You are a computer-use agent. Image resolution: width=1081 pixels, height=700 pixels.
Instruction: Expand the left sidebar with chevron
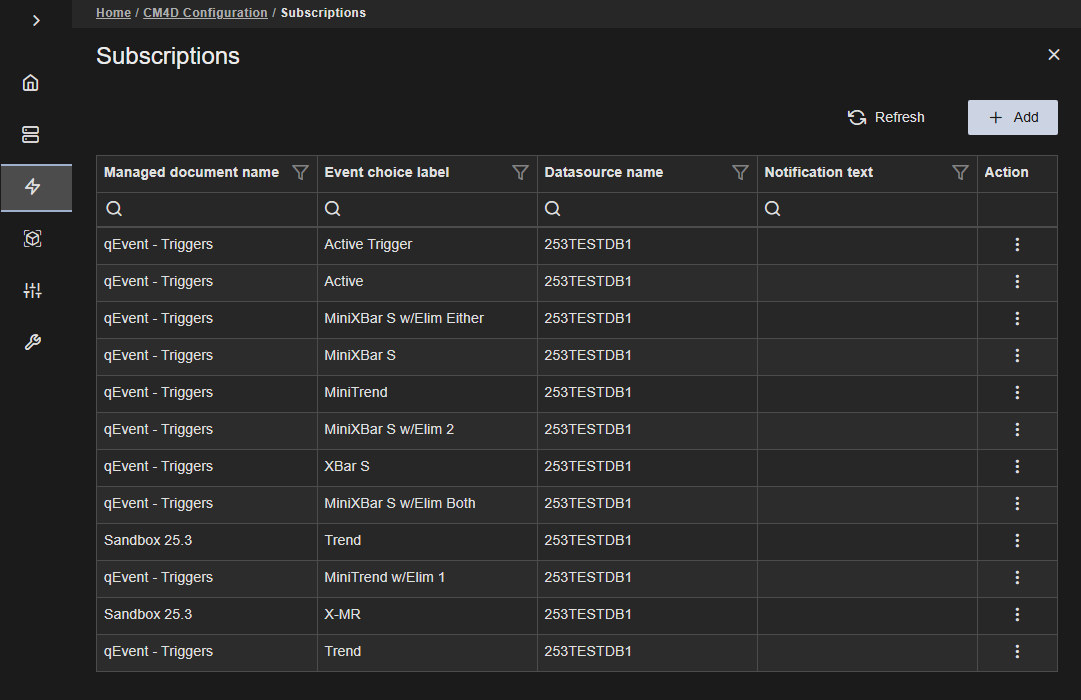click(36, 20)
